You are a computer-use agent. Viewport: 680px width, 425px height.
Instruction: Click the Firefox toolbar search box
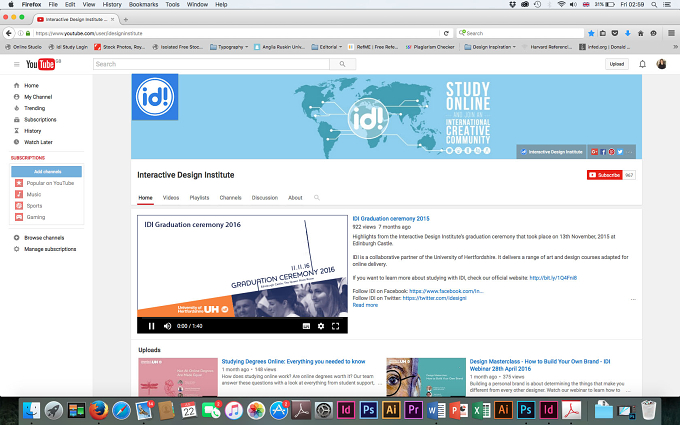click(x=520, y=33)
